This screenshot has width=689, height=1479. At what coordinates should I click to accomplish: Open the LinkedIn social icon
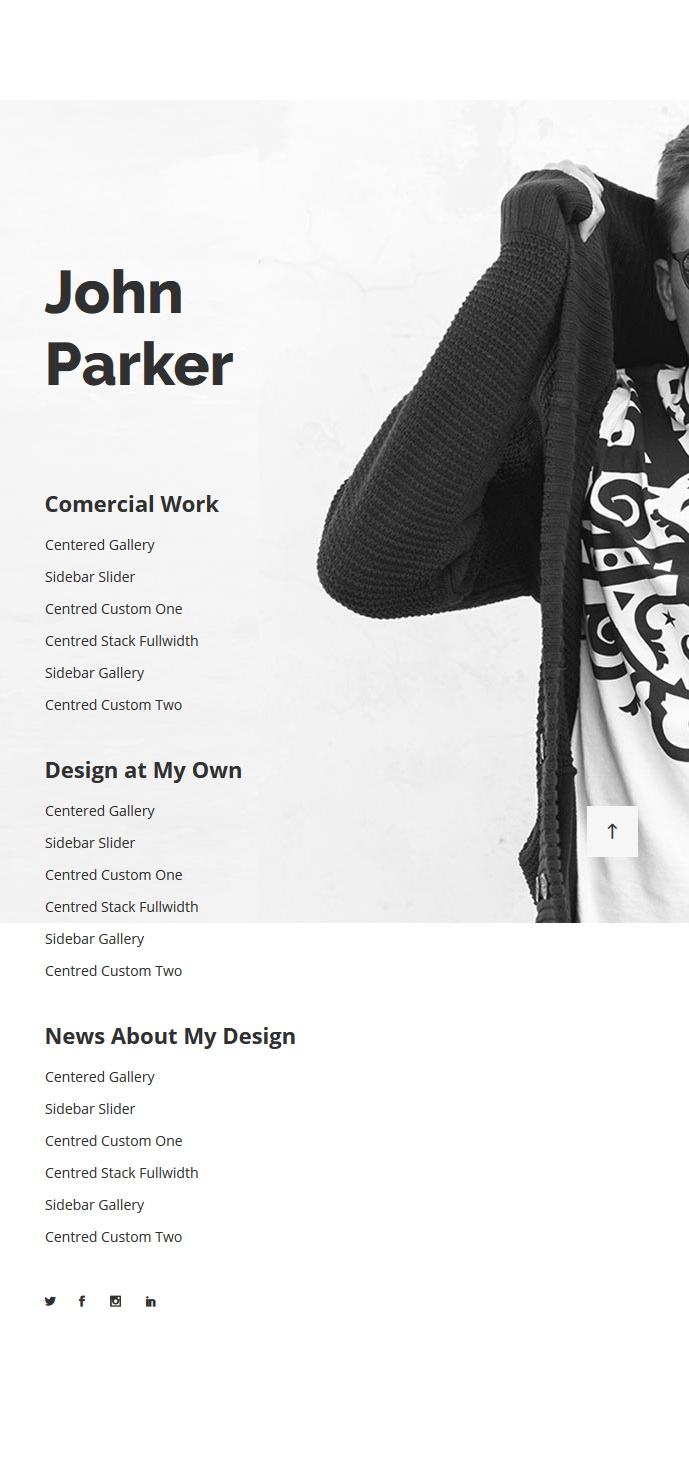click(150, 1301)
